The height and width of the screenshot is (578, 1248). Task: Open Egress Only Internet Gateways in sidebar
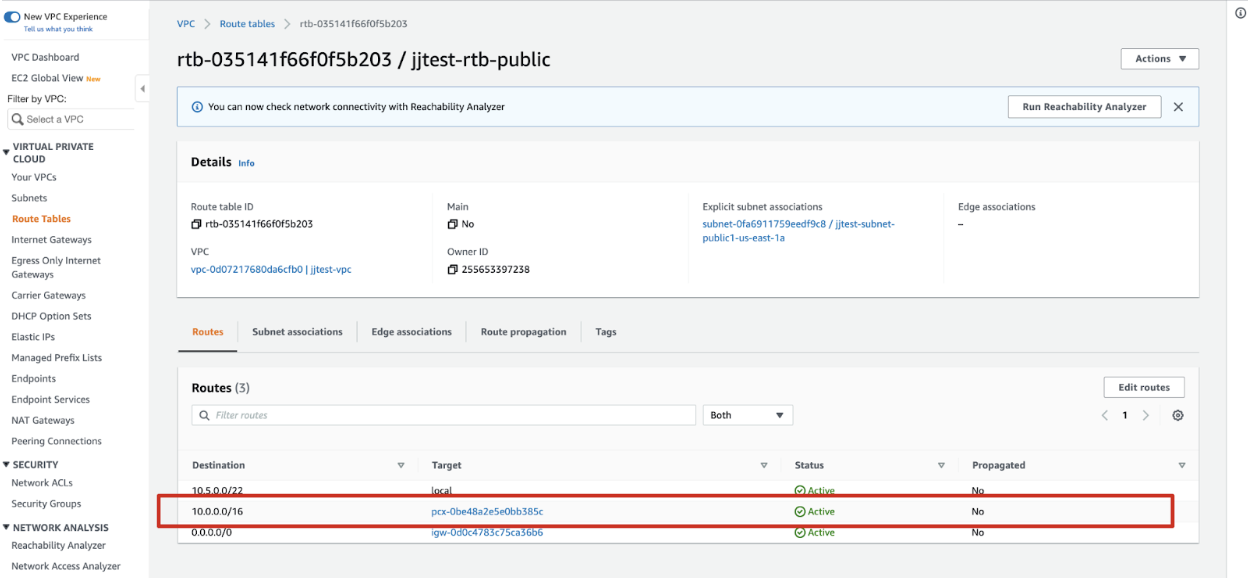tap(56, 267)
